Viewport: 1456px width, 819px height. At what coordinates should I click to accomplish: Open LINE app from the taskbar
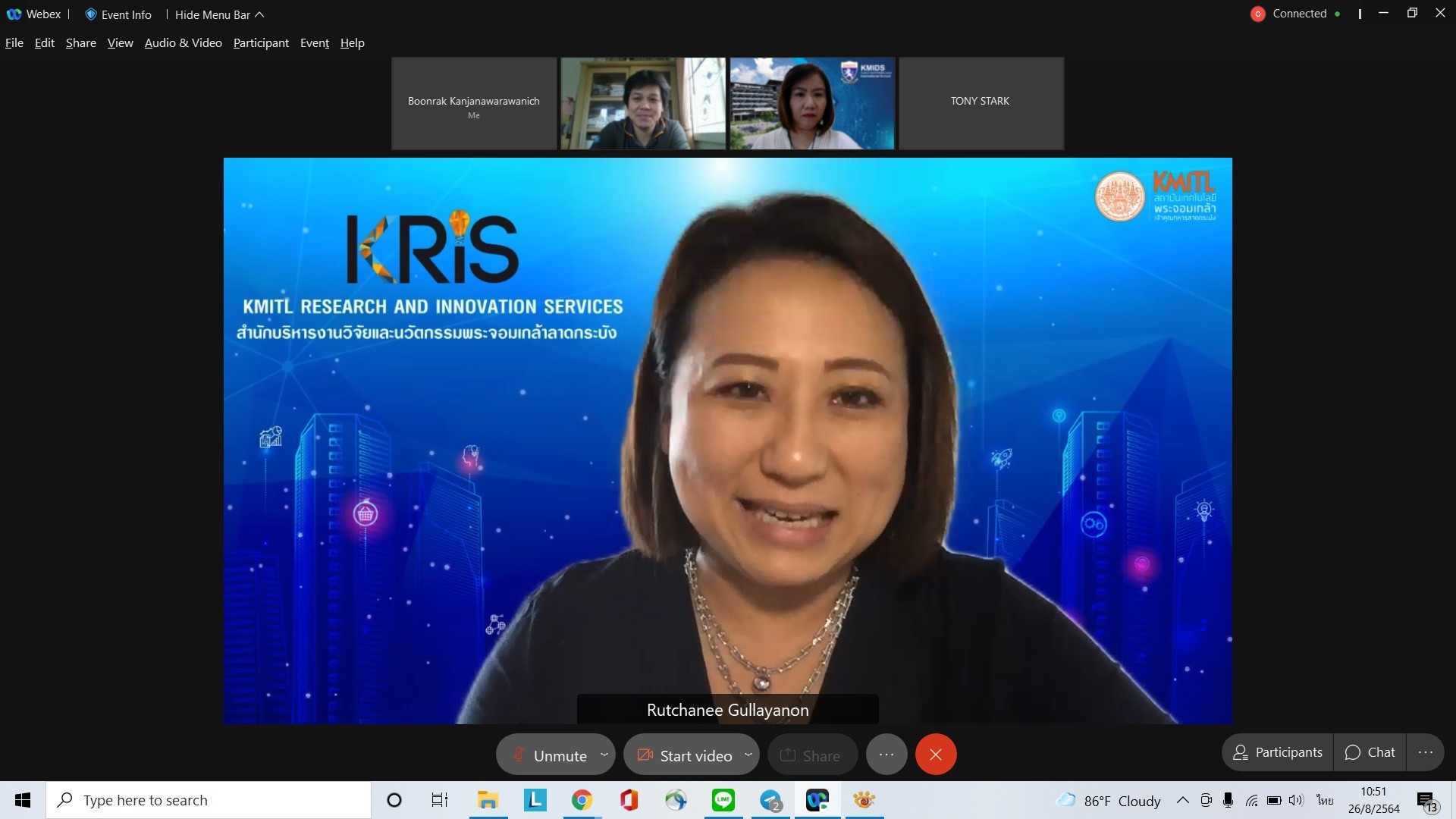[723, 800]
